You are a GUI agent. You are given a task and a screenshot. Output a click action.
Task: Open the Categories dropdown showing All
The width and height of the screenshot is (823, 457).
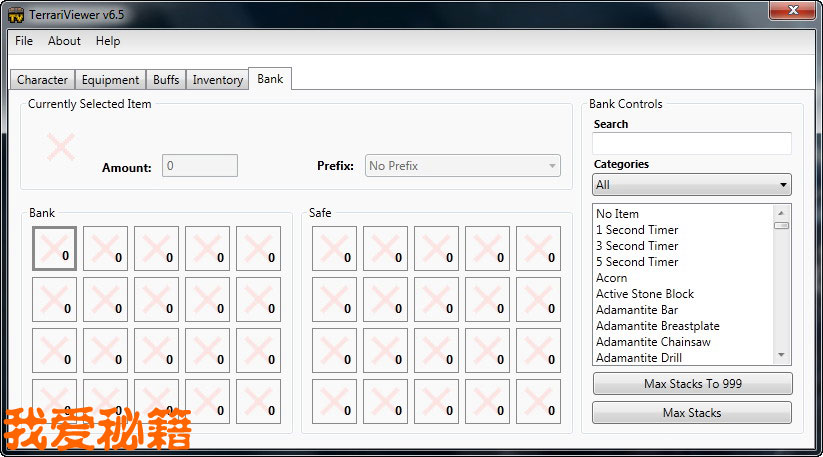pos(691,185)
